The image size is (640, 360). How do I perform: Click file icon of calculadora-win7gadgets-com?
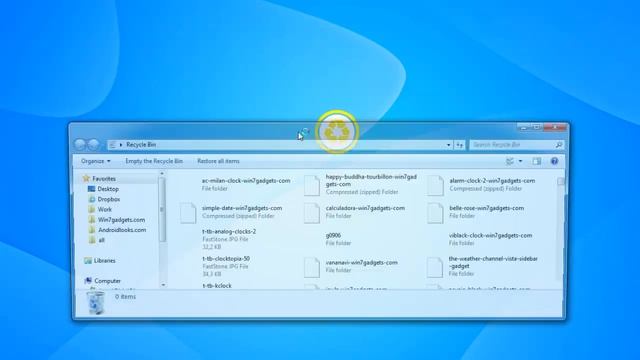click(x=312, y=213)
